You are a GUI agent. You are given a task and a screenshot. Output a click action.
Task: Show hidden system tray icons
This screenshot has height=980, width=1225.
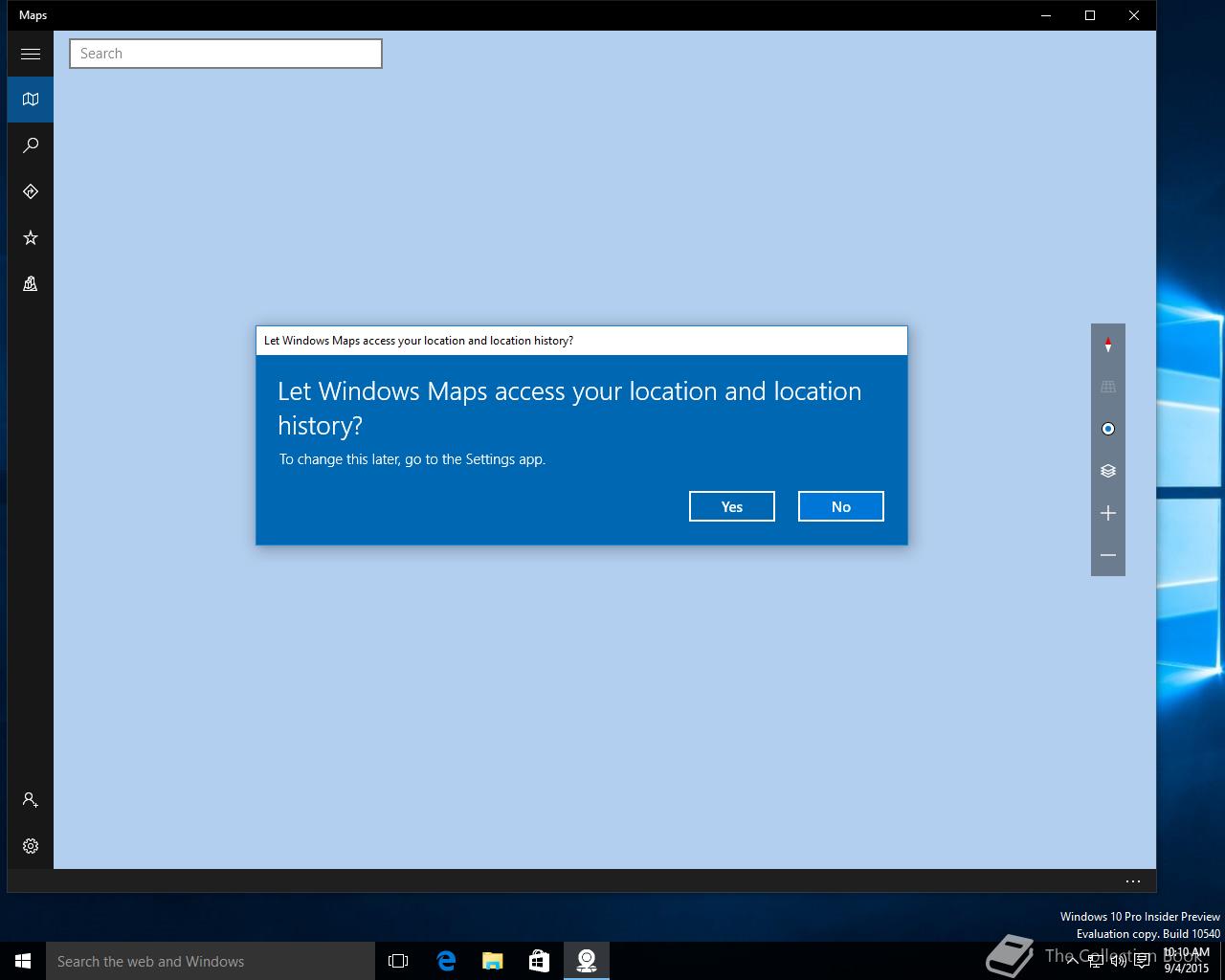click(1073, 962)
